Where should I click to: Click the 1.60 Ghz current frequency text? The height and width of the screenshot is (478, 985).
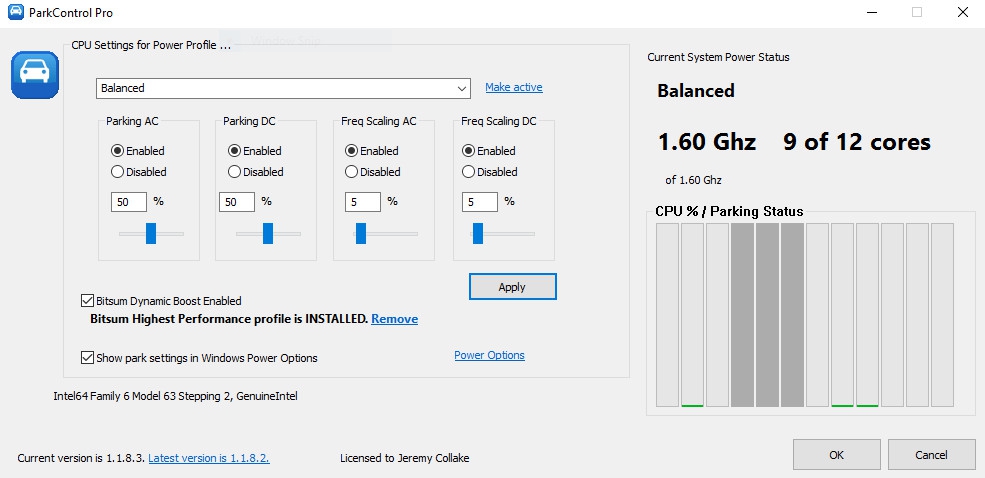[707, 143]
